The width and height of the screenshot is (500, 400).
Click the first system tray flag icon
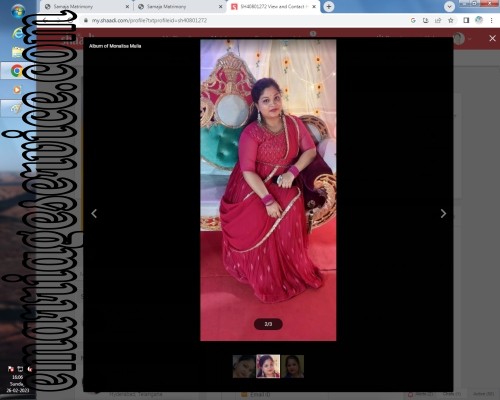click(x=11, y=369)
